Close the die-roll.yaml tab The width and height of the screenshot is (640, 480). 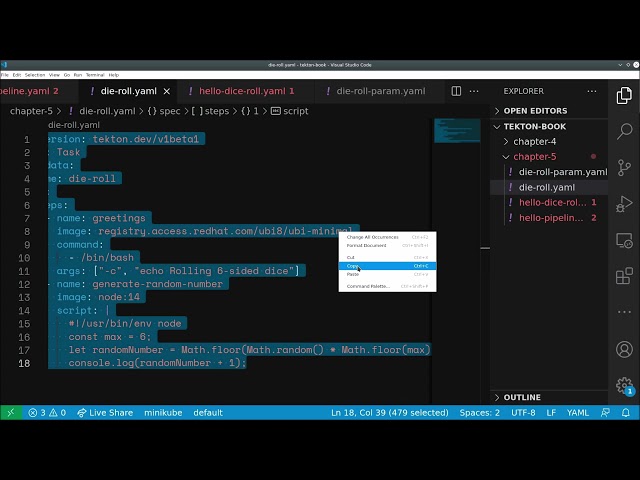[x=167, y=91]
